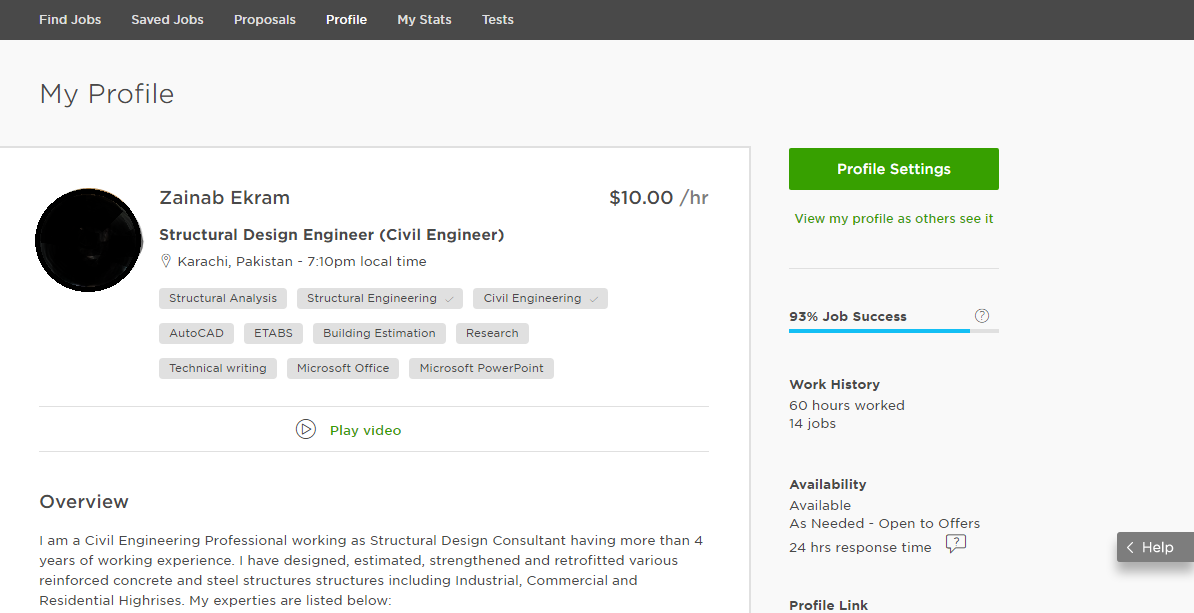Click the Job Success help question icon
Screen dimensions: 1194x613
[982, 316]
